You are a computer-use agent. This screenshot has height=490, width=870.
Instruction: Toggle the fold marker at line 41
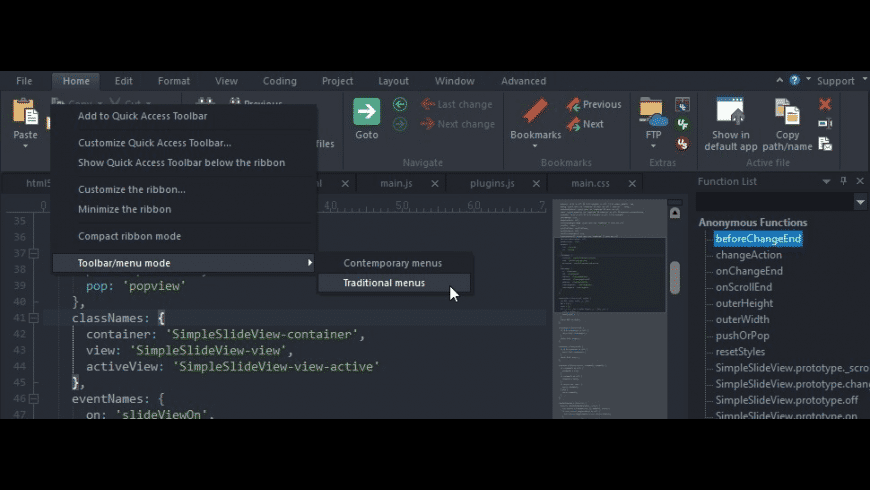pyautogui.click(x=33, y=318)
